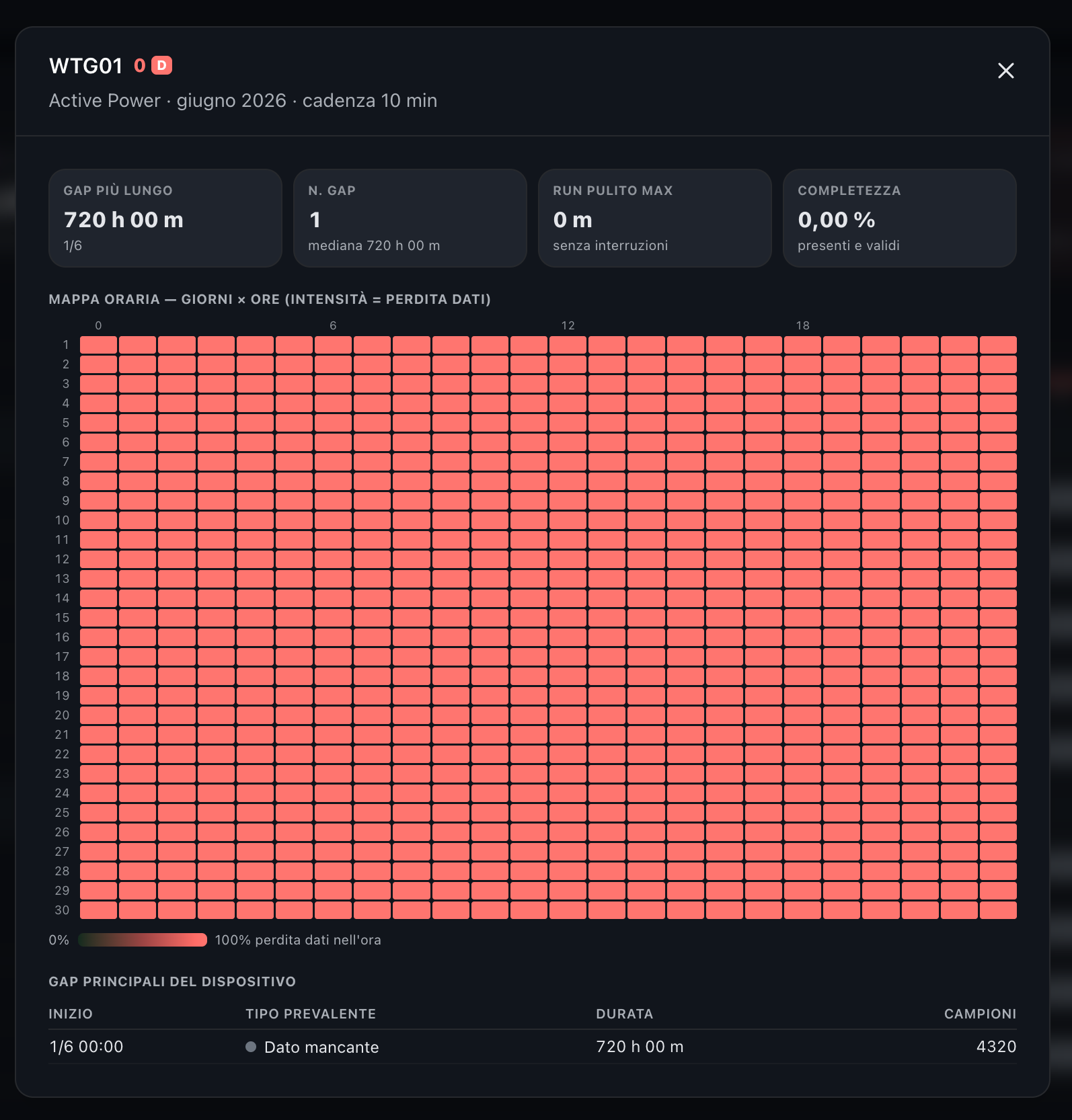The image size is (1072, 1120).
Task: Click the heatmap cell for day 1, hour 23
Action: point(998,345)
